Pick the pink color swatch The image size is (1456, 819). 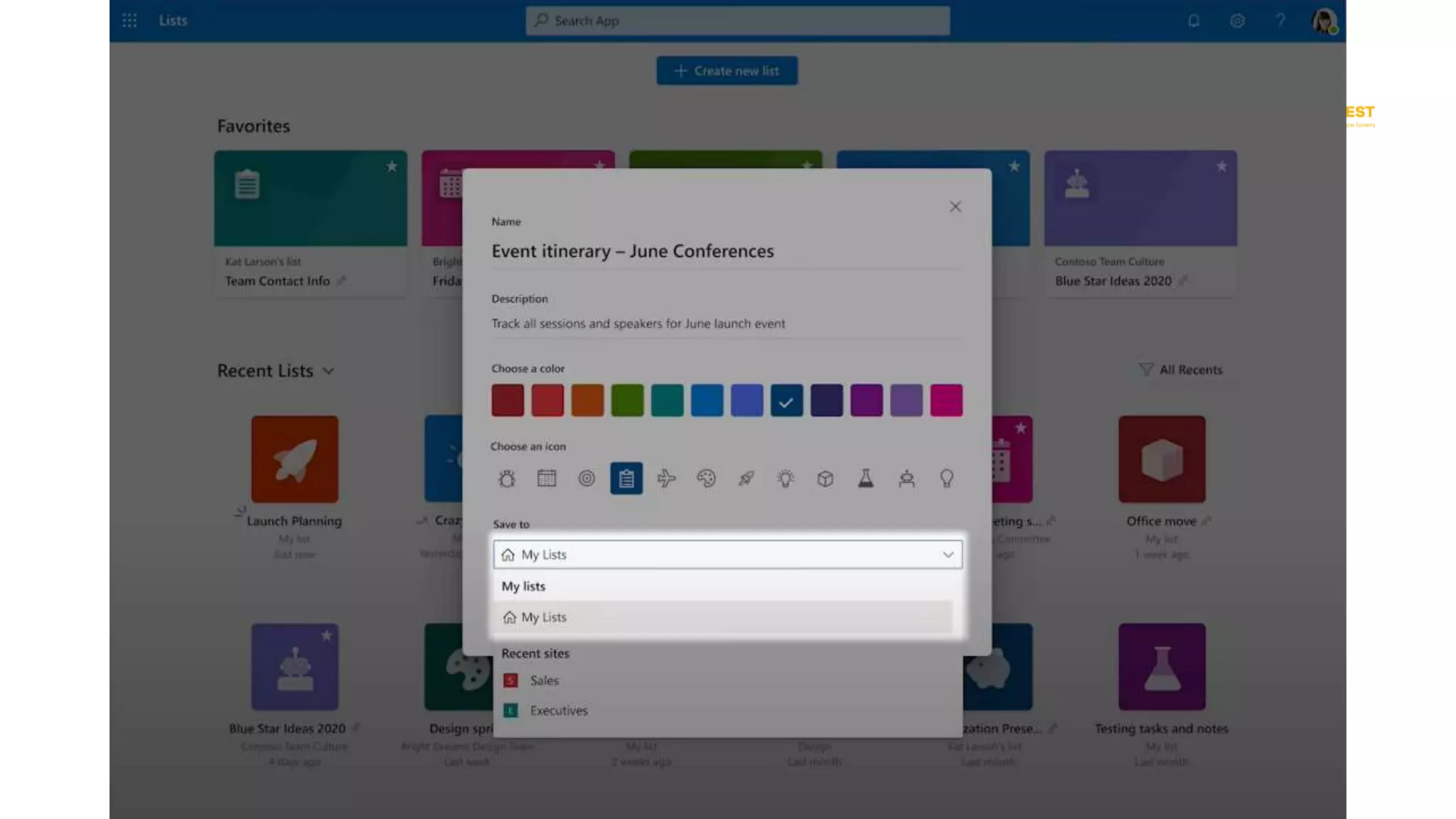[x=946, y=401]
